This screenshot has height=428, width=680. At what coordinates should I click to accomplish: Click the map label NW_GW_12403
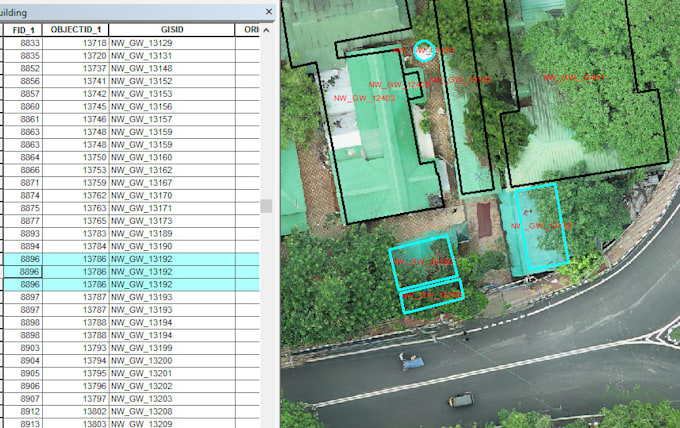[364, 98]
